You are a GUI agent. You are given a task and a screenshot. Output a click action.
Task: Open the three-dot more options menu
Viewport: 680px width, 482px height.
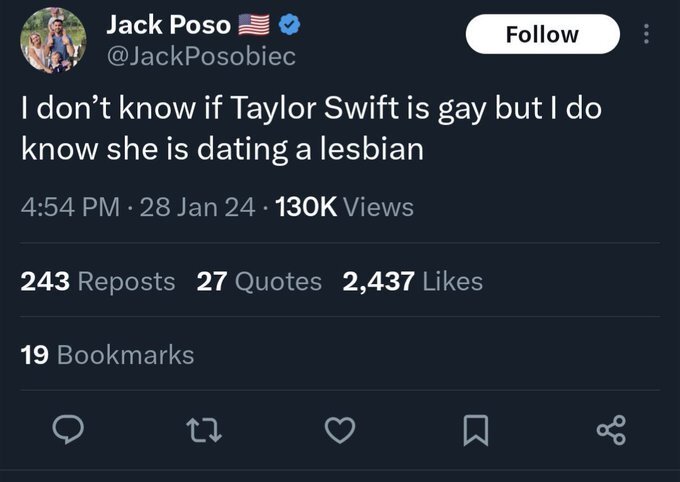(x=648, y=35)
